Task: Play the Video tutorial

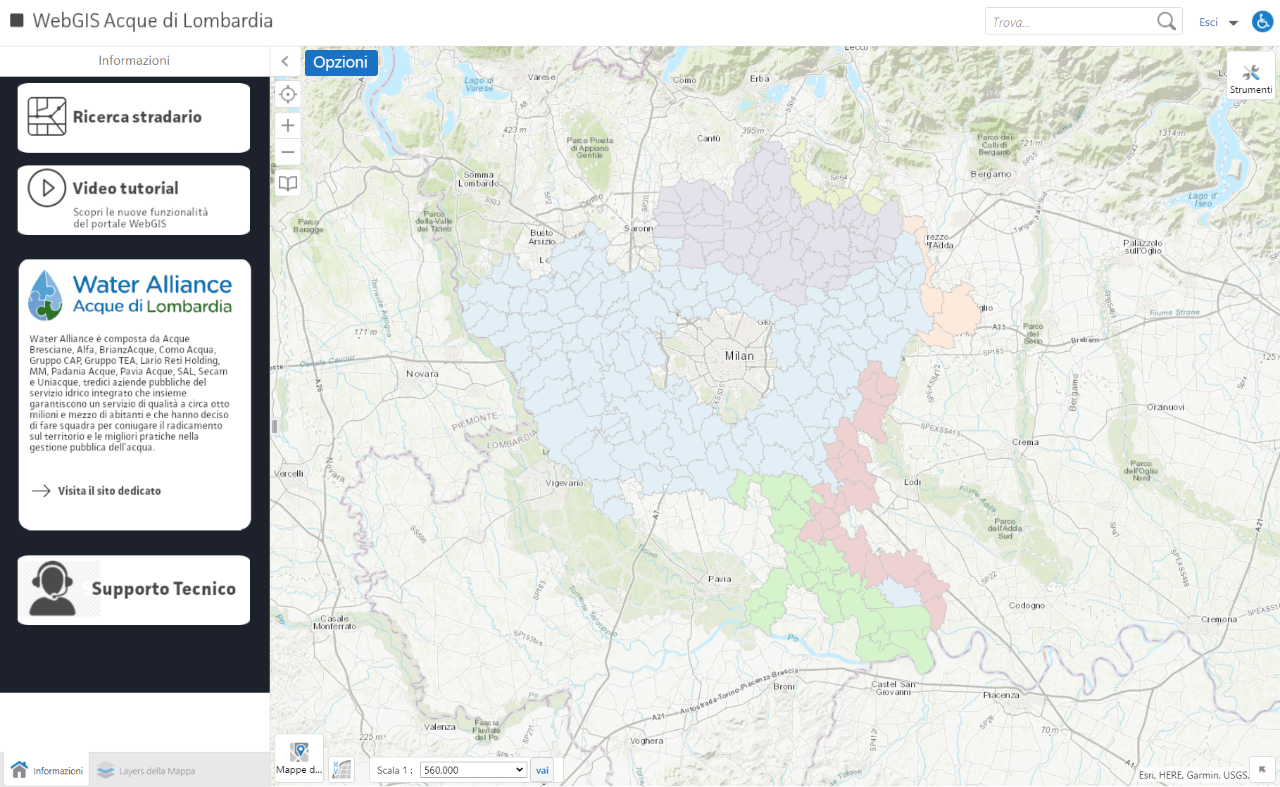Action: (133, 199)
